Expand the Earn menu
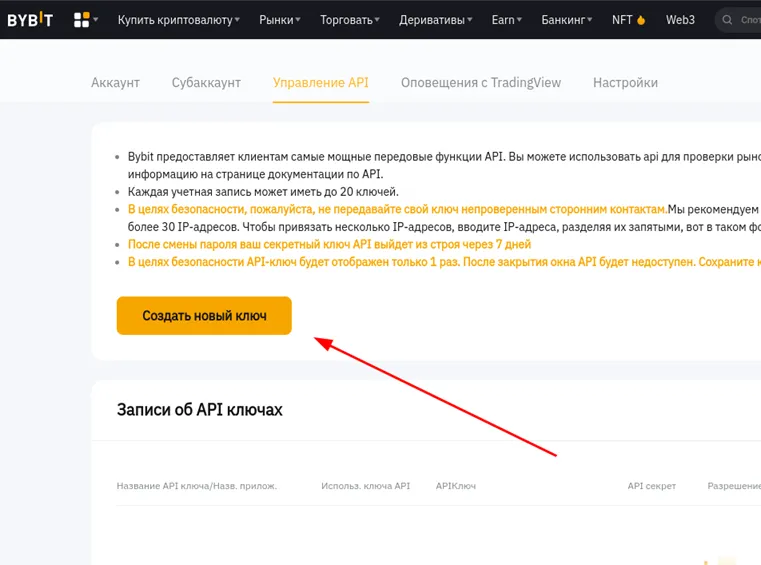Image resolution: width=761 pixels, height=565 pixels. [x=506, y=19]
